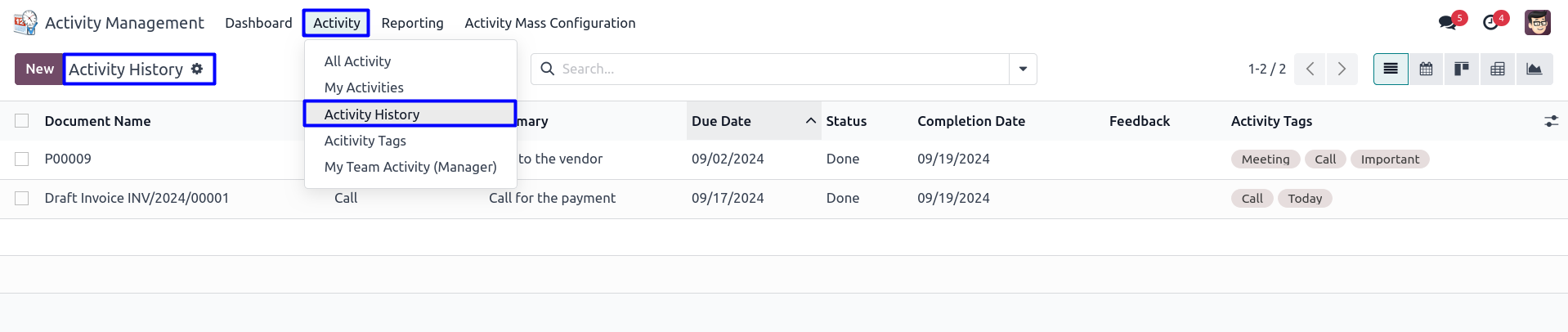This screenshot has width=1568, height=332.
Task: Open optional columns adjuster in the header
Action: pyautogui.click(x=1551, y=121)
